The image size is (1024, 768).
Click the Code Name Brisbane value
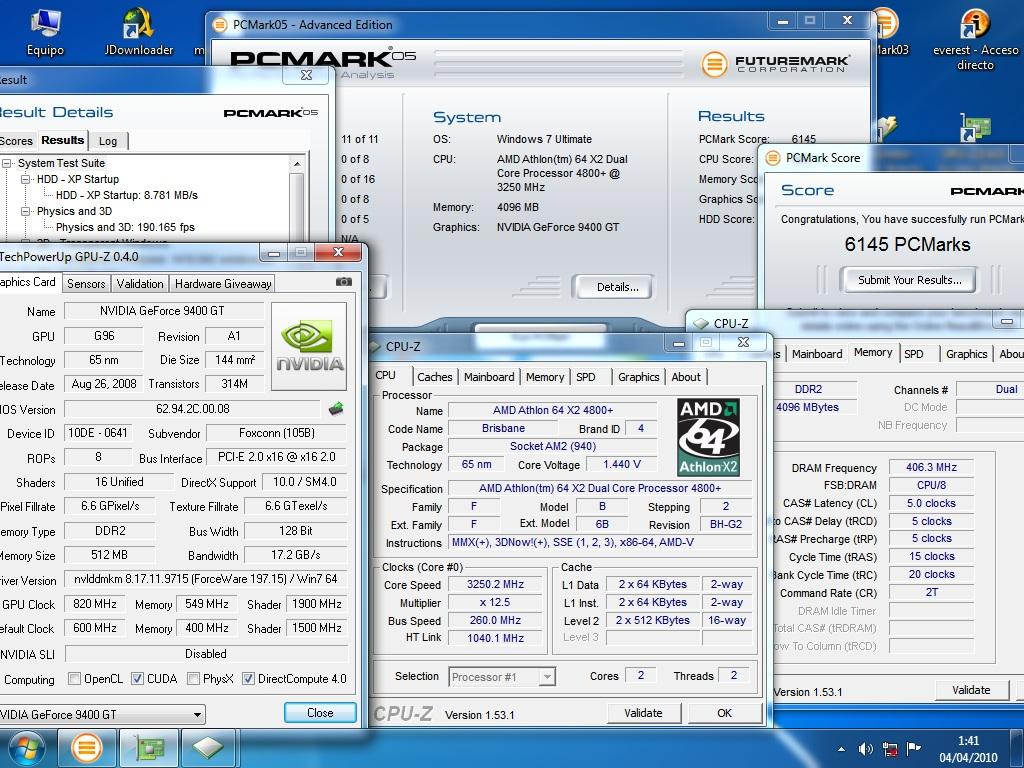tap(503, 428)
